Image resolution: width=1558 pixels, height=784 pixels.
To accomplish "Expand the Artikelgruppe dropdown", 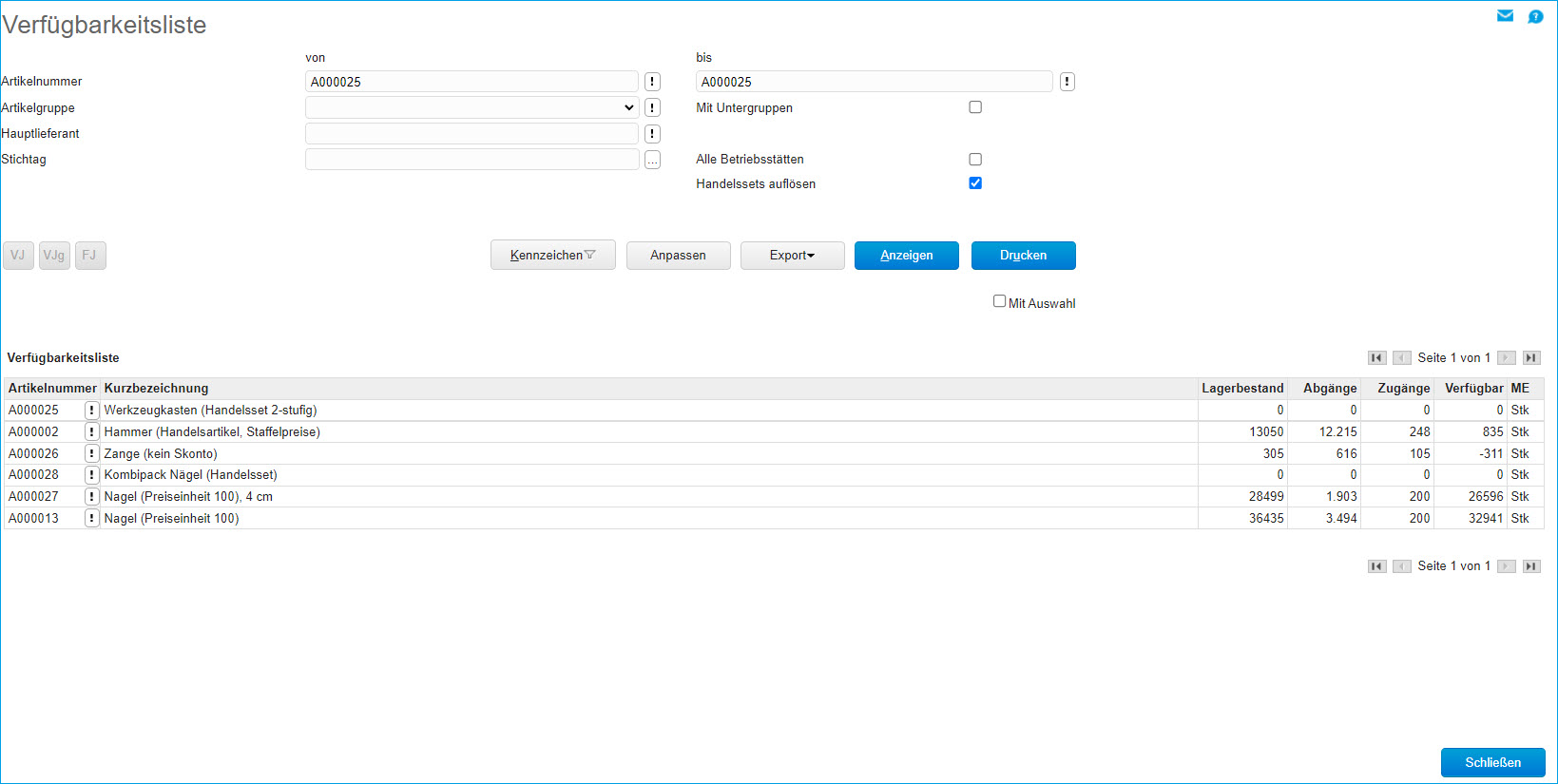I will tap(471, 107).
